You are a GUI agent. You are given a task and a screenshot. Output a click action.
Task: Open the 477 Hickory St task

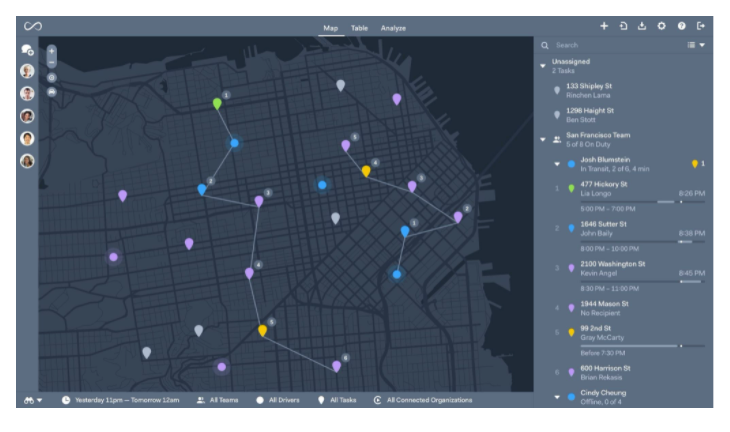click(604, 184)
